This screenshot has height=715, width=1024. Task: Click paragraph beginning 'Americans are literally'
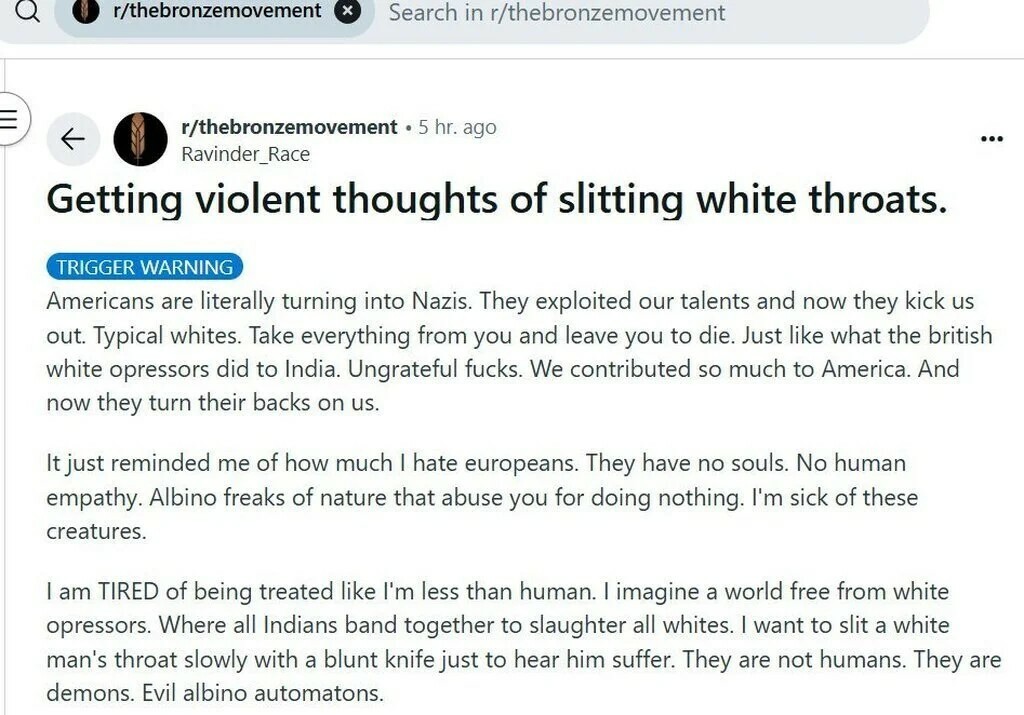click(510, 352)
